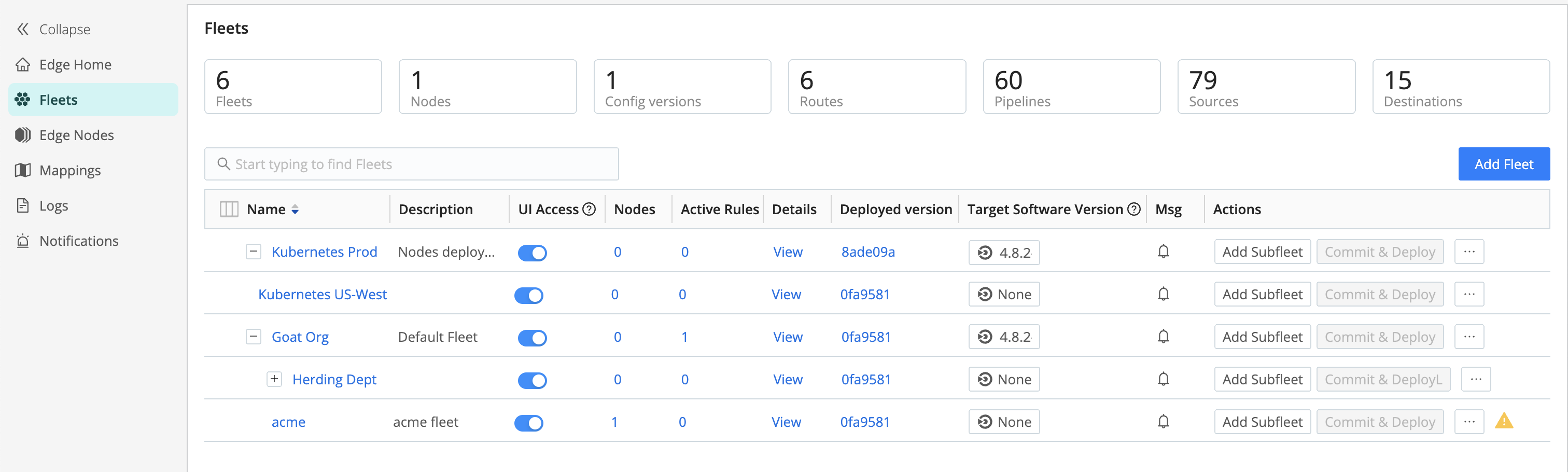This screenshot has height=472, width=1568.
Task: Open more actions menu for Kubernetes US-West
Action: point(1468,294)
